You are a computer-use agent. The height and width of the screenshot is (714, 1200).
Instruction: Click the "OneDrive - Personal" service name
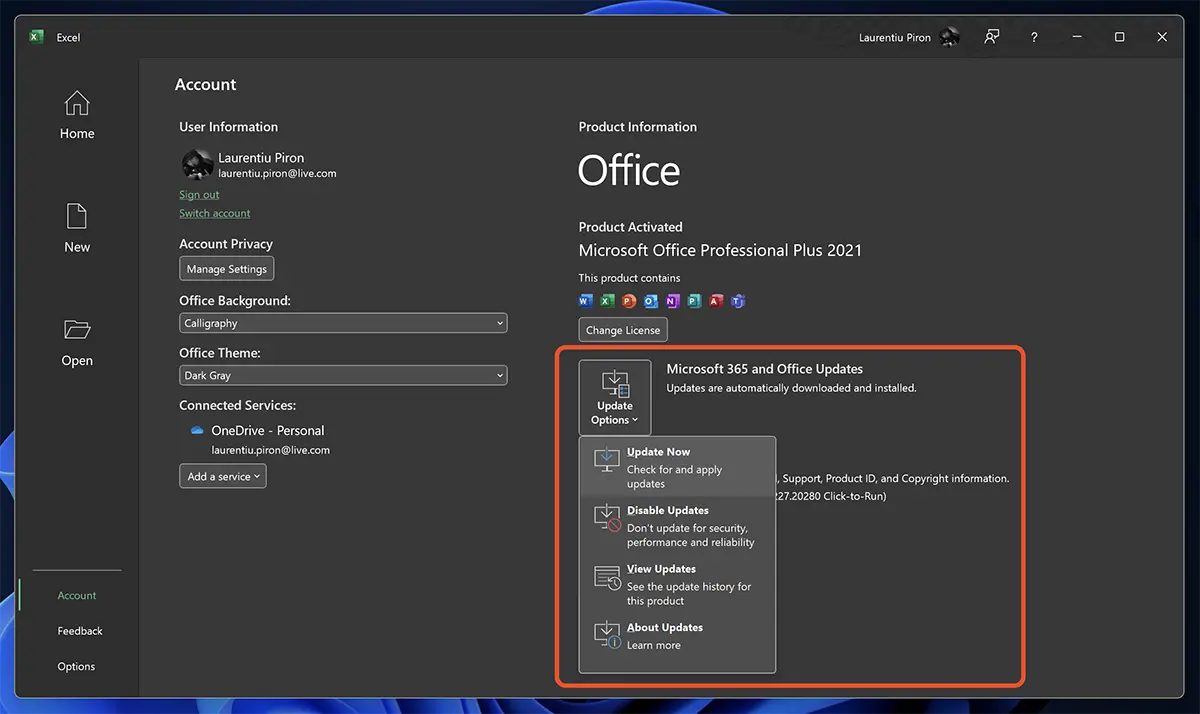click(268, 431)
